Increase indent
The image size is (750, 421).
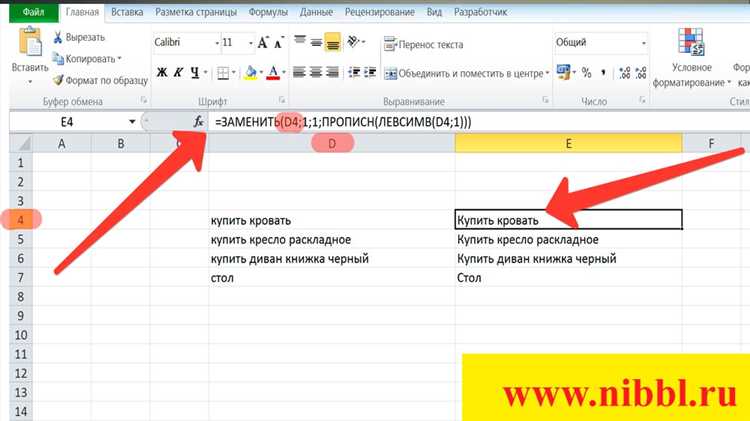[370, 73]
